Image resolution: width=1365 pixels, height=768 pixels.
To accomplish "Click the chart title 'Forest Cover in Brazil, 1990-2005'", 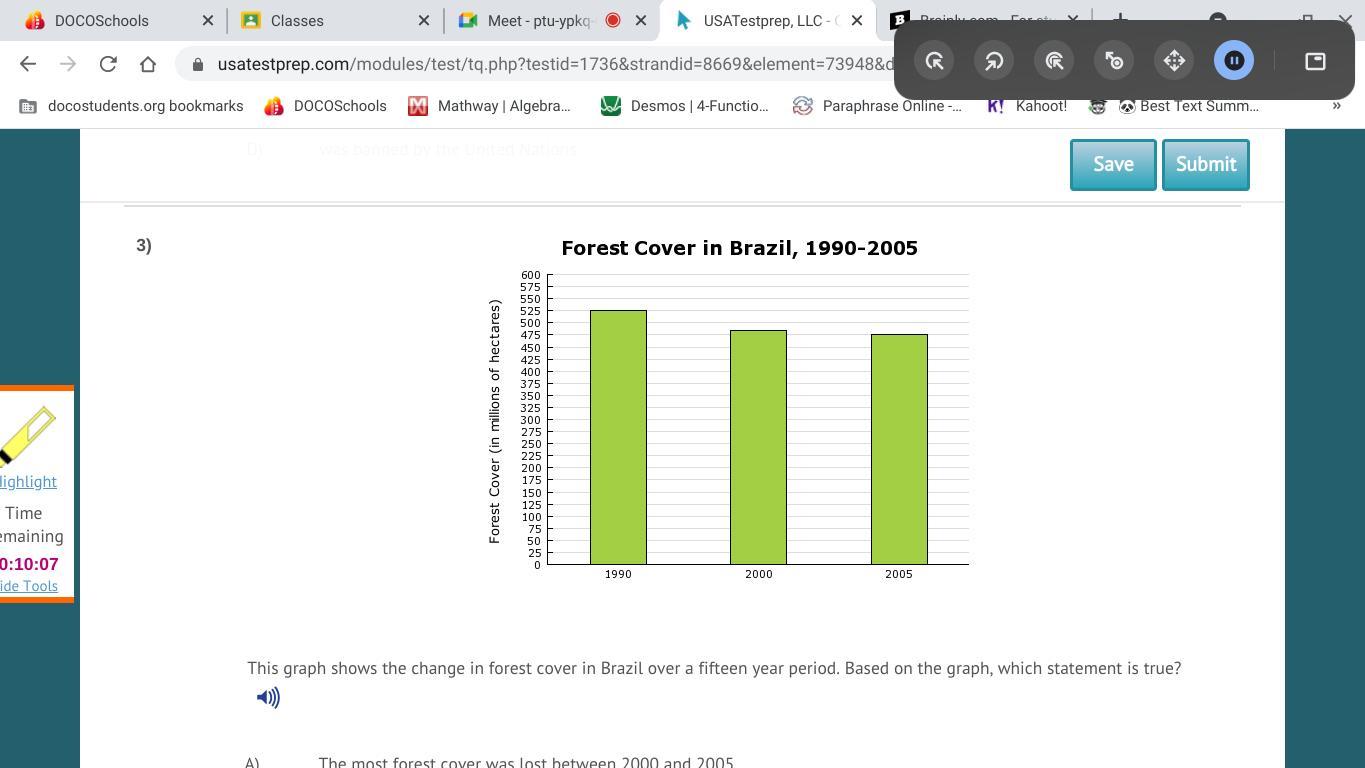I will click(x=740, y=248).
